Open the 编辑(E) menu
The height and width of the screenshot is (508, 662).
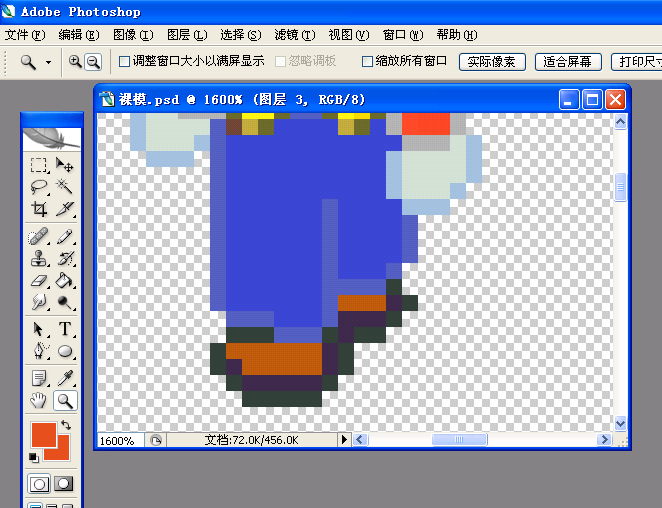[79, 35]
